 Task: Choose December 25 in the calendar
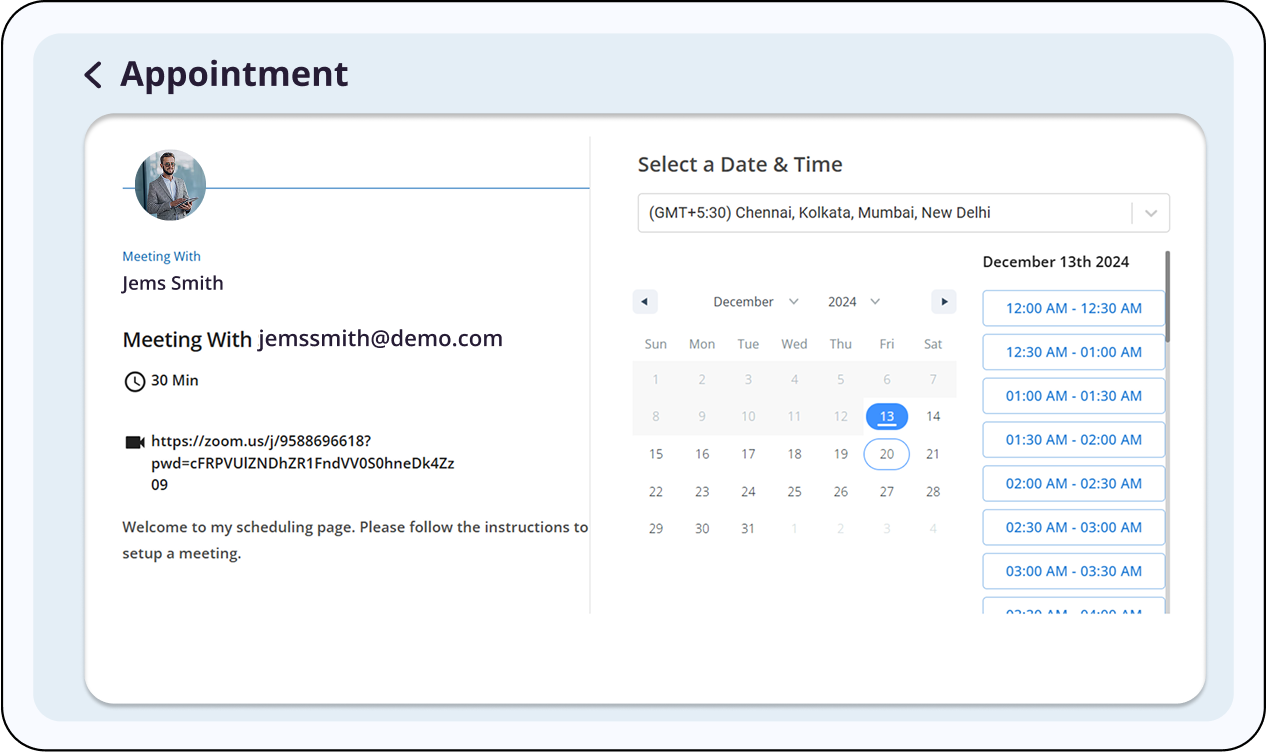[x=794, y=492]
